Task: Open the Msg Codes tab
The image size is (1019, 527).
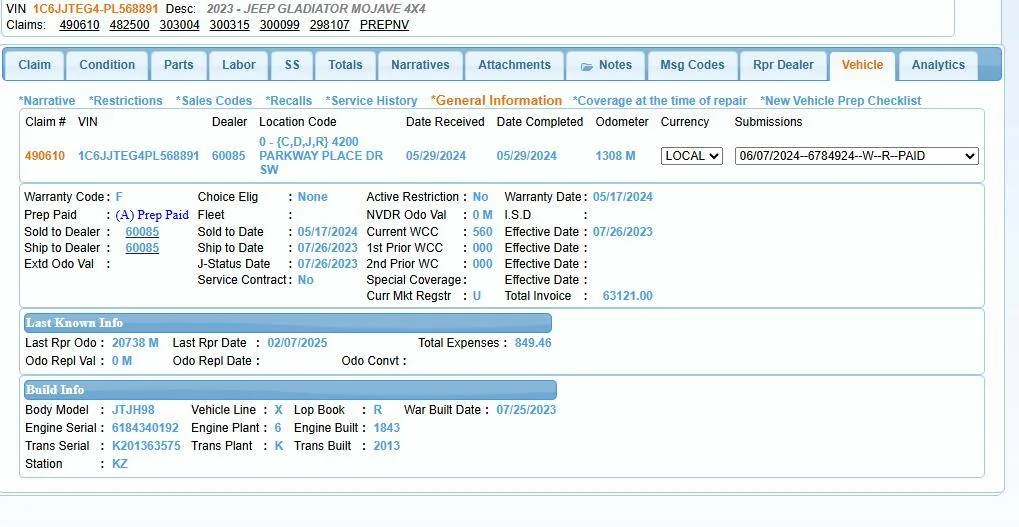Action: click(692, 66)
